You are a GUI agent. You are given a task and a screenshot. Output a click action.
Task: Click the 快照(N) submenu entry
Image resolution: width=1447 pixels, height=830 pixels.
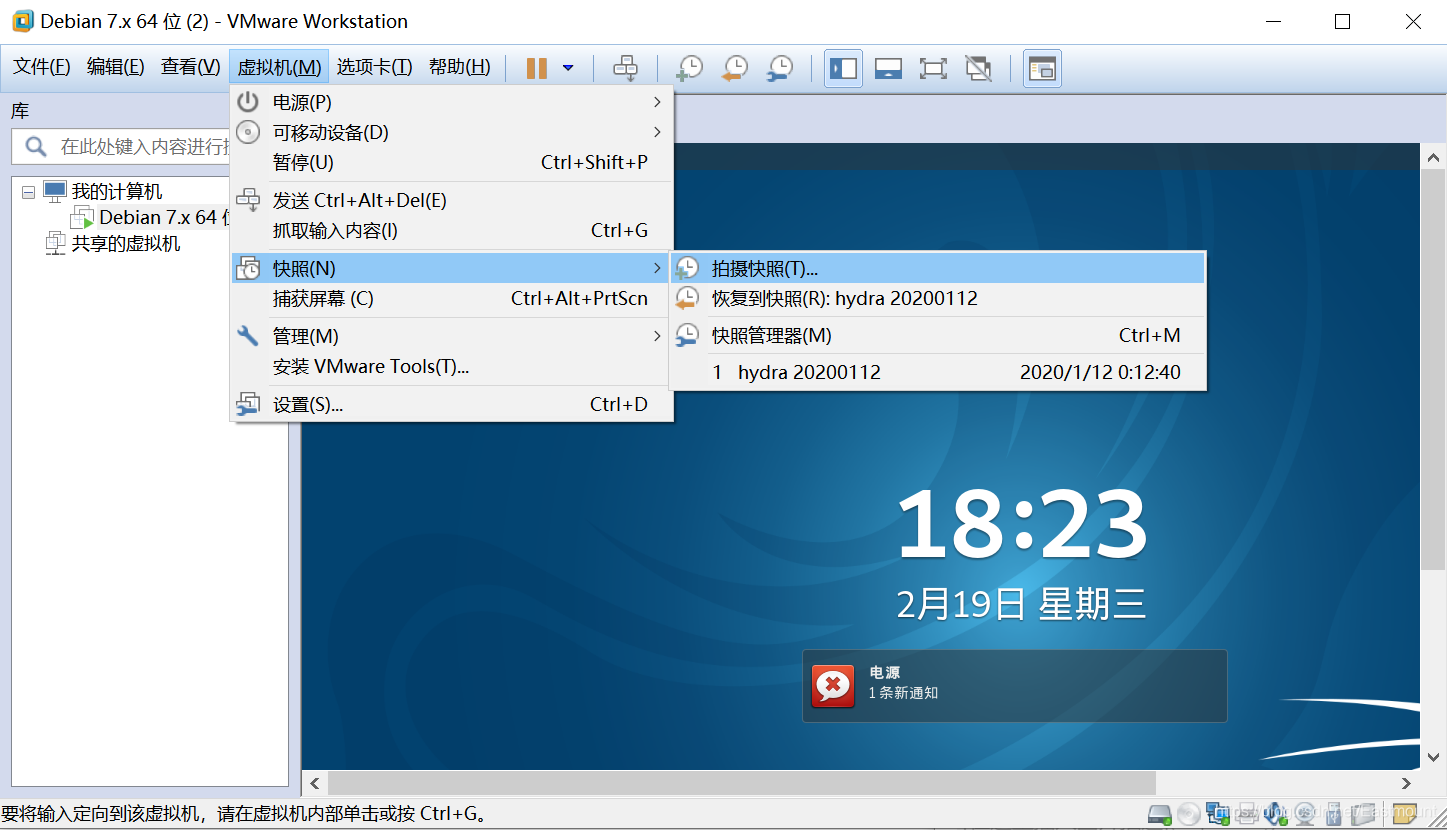452,268
